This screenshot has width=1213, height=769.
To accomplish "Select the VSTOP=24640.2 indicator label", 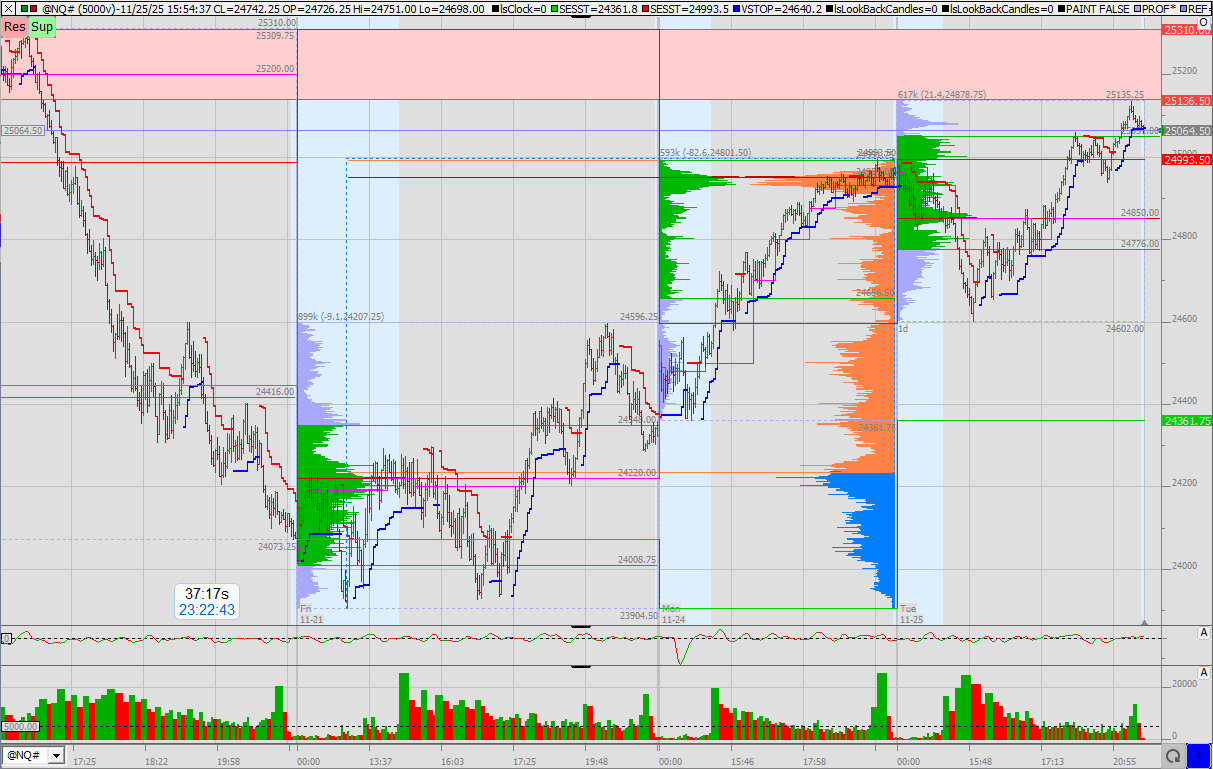I will [776, 8].
